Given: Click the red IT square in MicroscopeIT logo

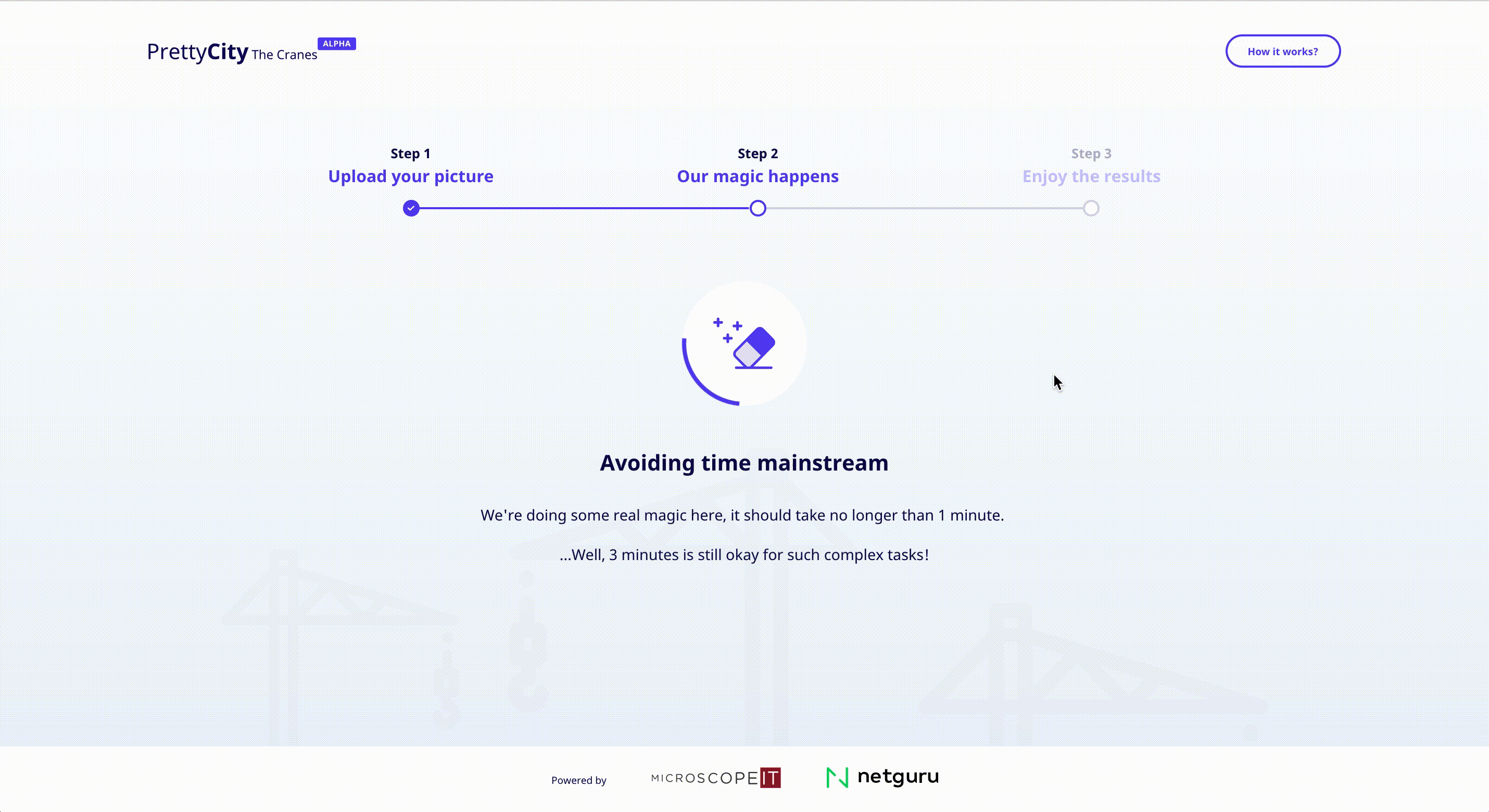Looking at the screenshot, I should click(x=770, y=778).
